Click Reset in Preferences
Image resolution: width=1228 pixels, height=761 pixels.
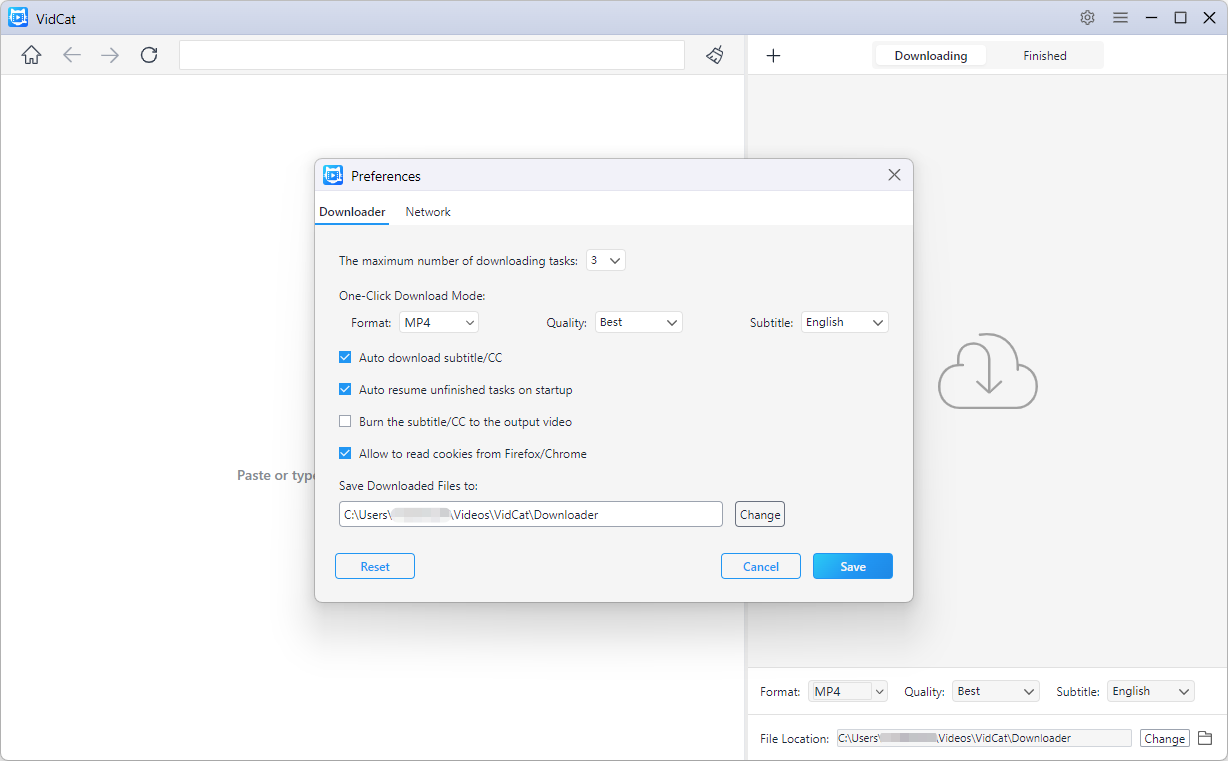click(x=375, y=566)
